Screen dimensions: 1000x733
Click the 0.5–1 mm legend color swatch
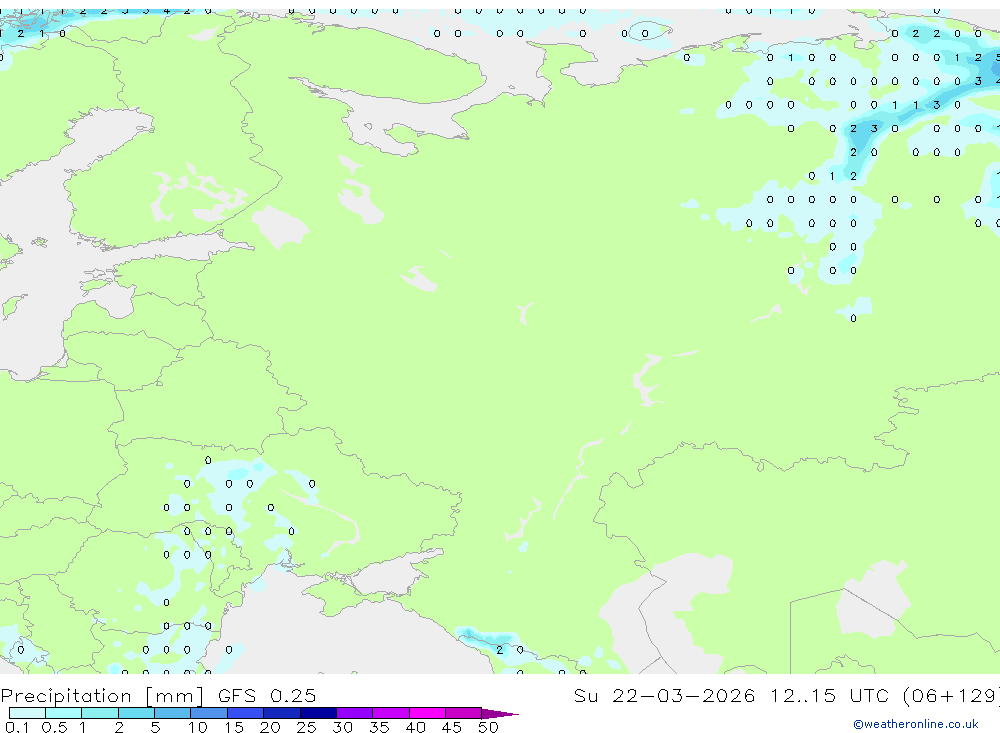coord(63,713)
